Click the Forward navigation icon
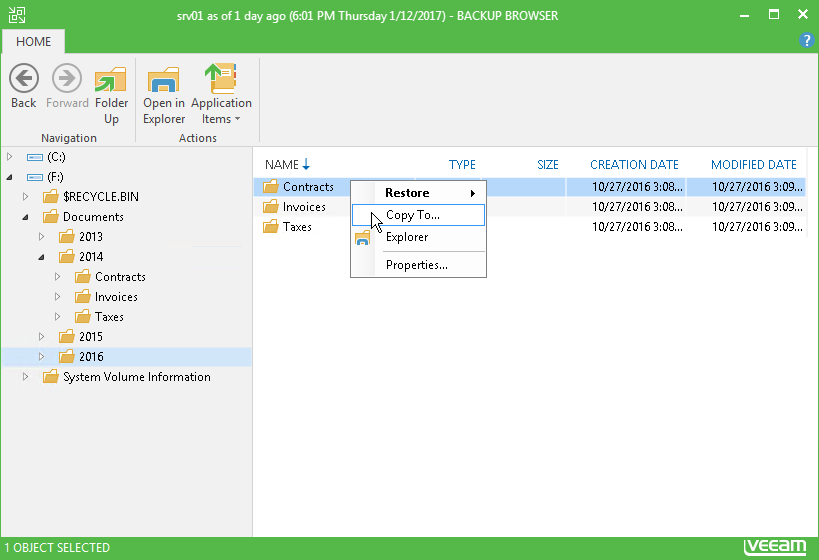The height and width of the screenshot is (560, 819). point(67,78)
